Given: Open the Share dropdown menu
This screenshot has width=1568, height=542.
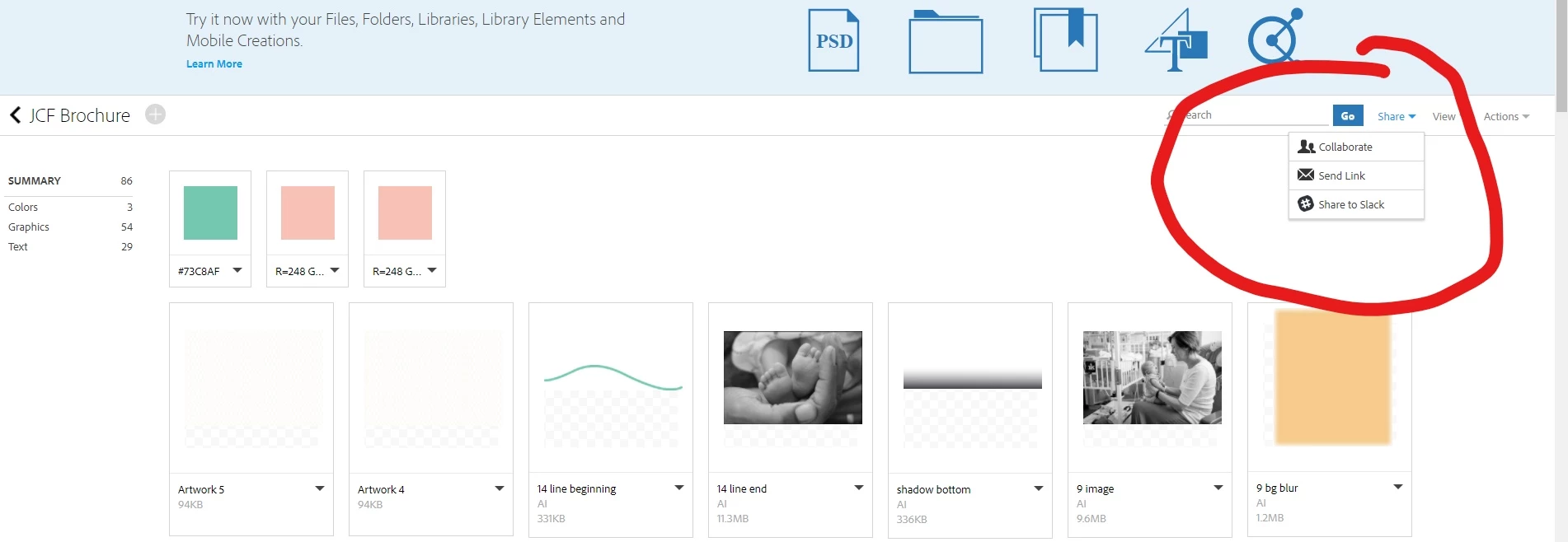Looking at the screenshot, I should click(1397, 116).
